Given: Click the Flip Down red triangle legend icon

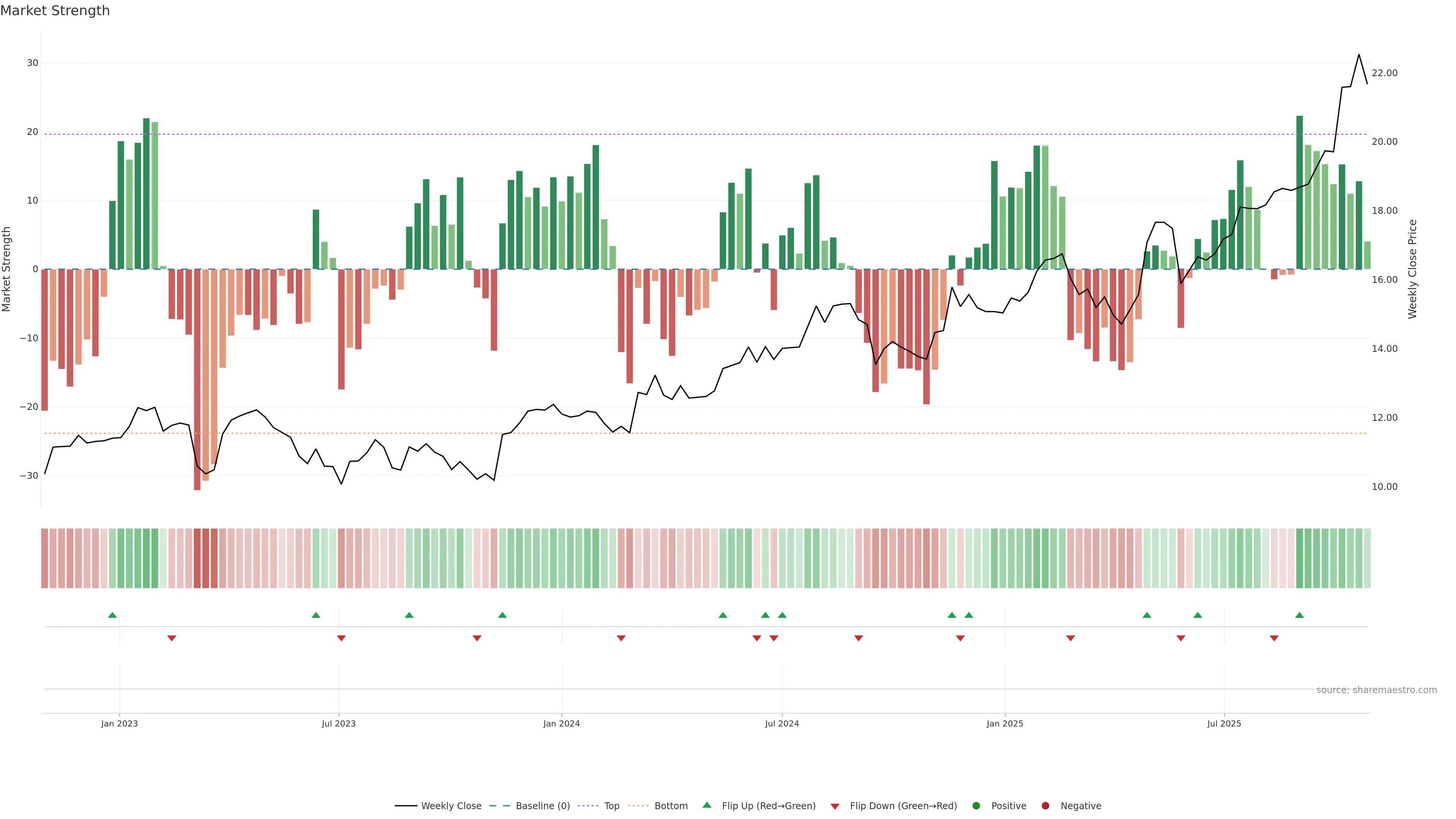Looking at the screenshot, I should coord(835,806).
